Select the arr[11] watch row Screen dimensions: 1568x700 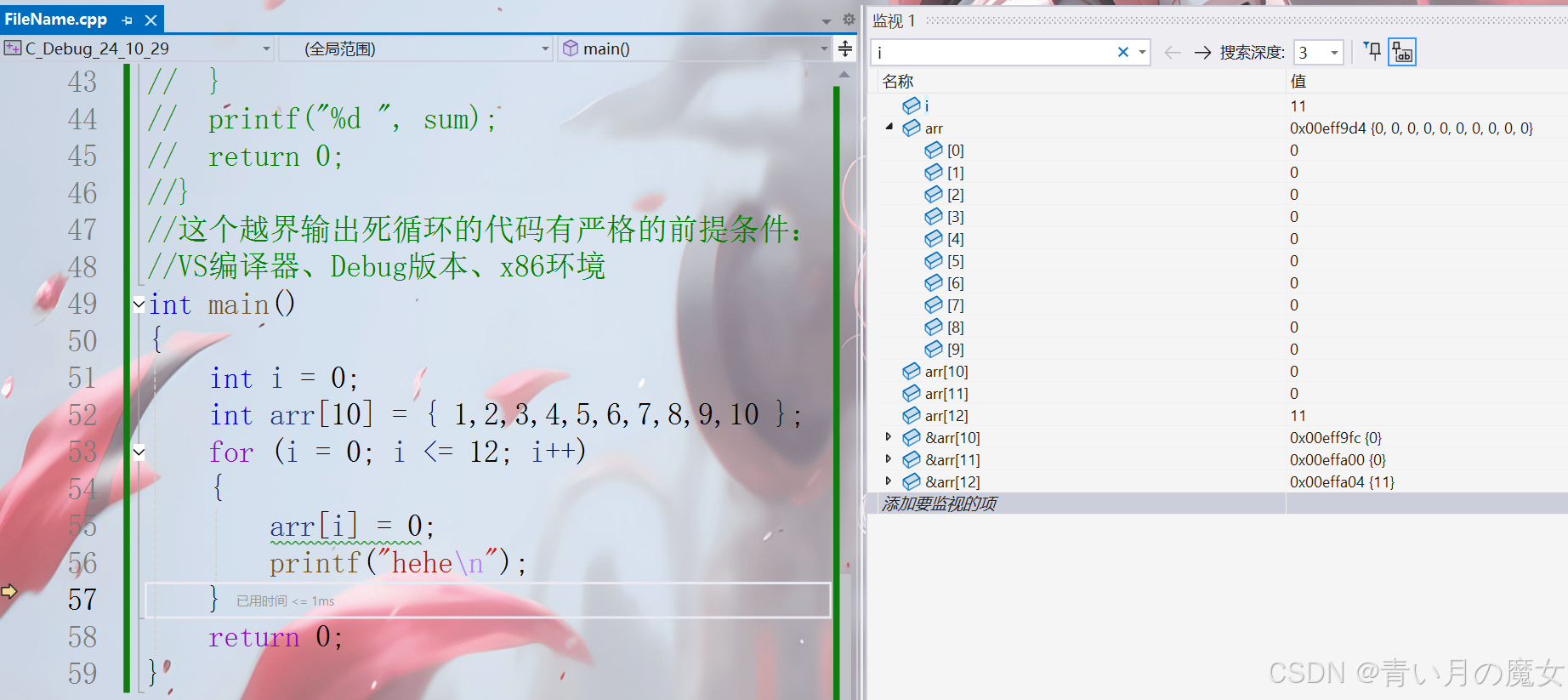click(1219, 393)
